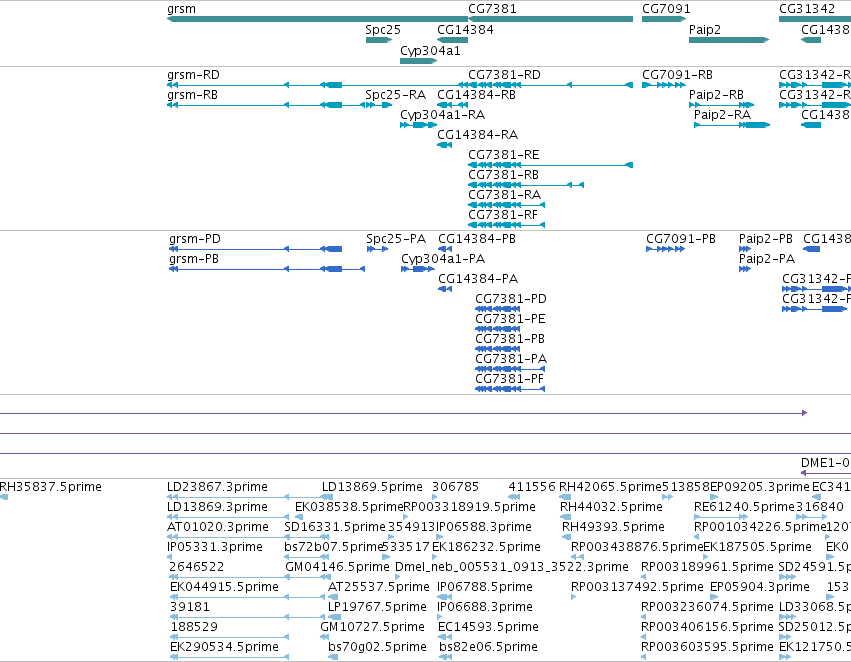The image size is (851, 662).
Task: Click the Paip2-PA protein label
Action: click(x=767, y=259)
